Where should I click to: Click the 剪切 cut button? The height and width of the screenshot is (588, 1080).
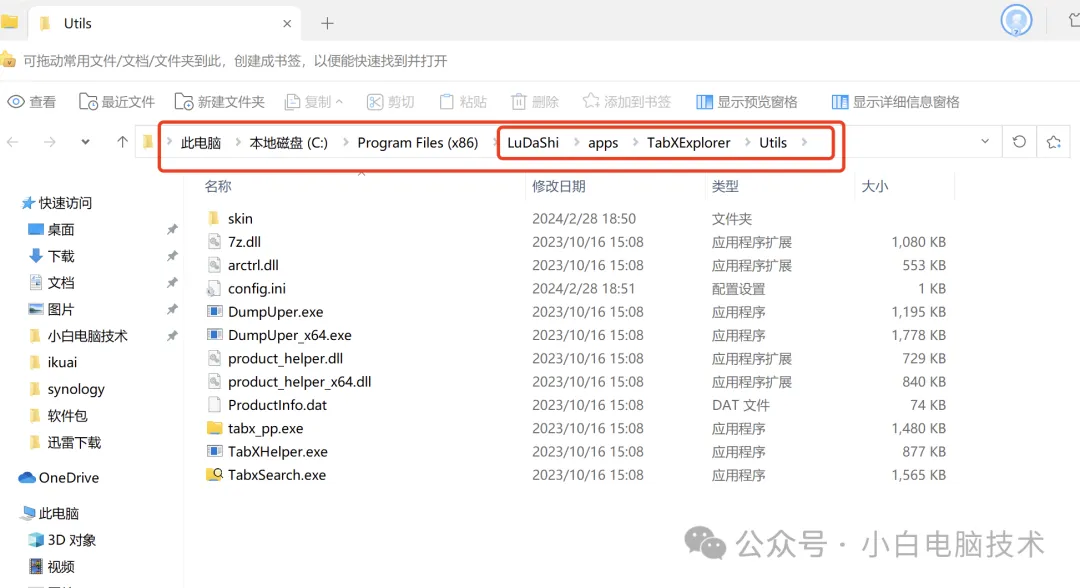click(391, 102)
